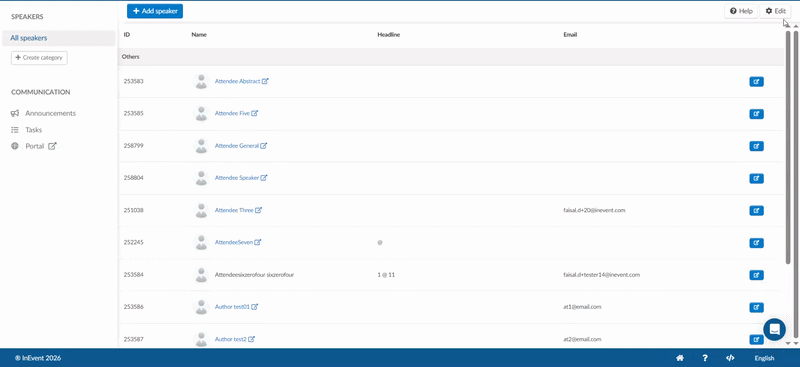Click avatar of Attendeesixzerofour sixzerofour
This screenshot has height=367, width=800.
202,275
